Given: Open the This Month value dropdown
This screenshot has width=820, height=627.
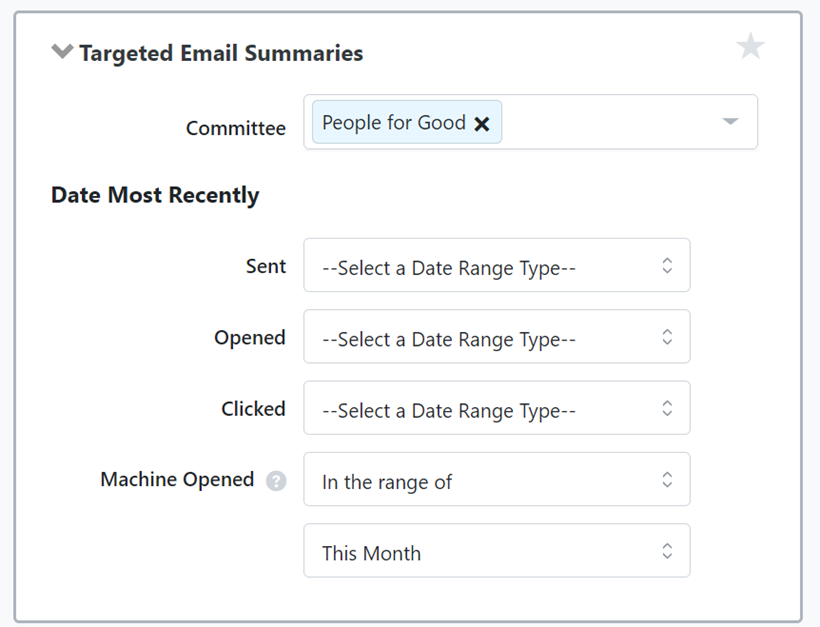Looking at the screenshot, I should [497, 550].
